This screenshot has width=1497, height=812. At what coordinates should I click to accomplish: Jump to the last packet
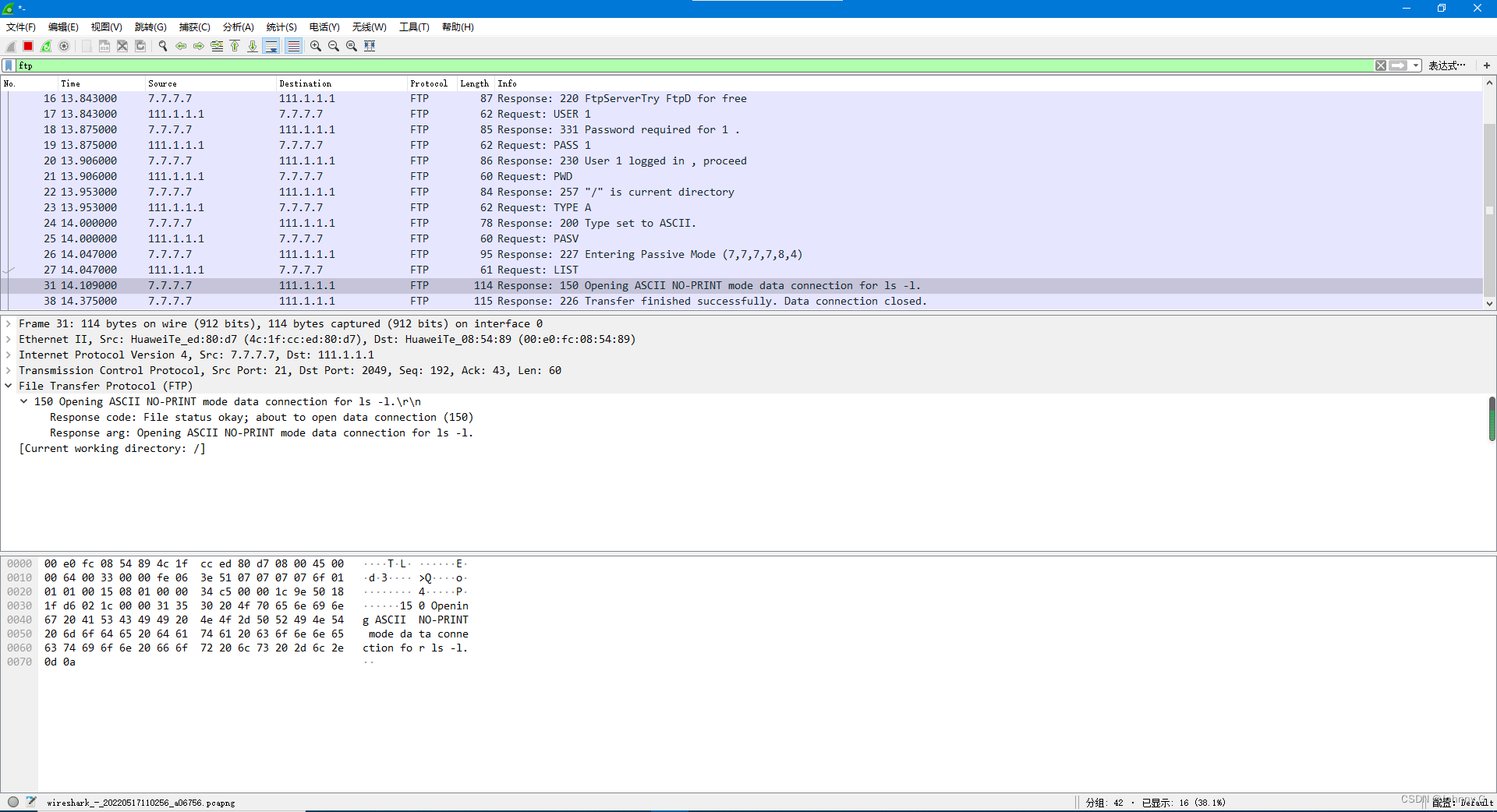click(253, 46)
